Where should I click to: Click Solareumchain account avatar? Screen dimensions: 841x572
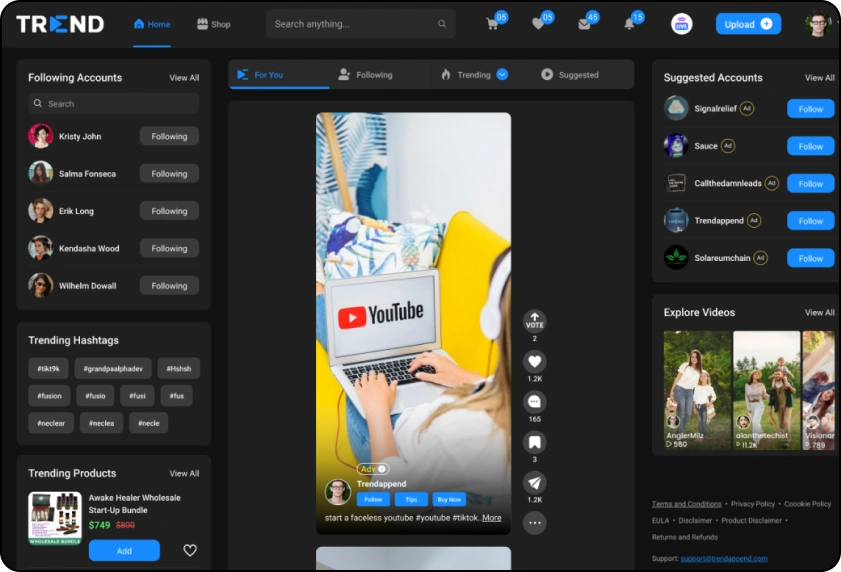tap(676, 258)
